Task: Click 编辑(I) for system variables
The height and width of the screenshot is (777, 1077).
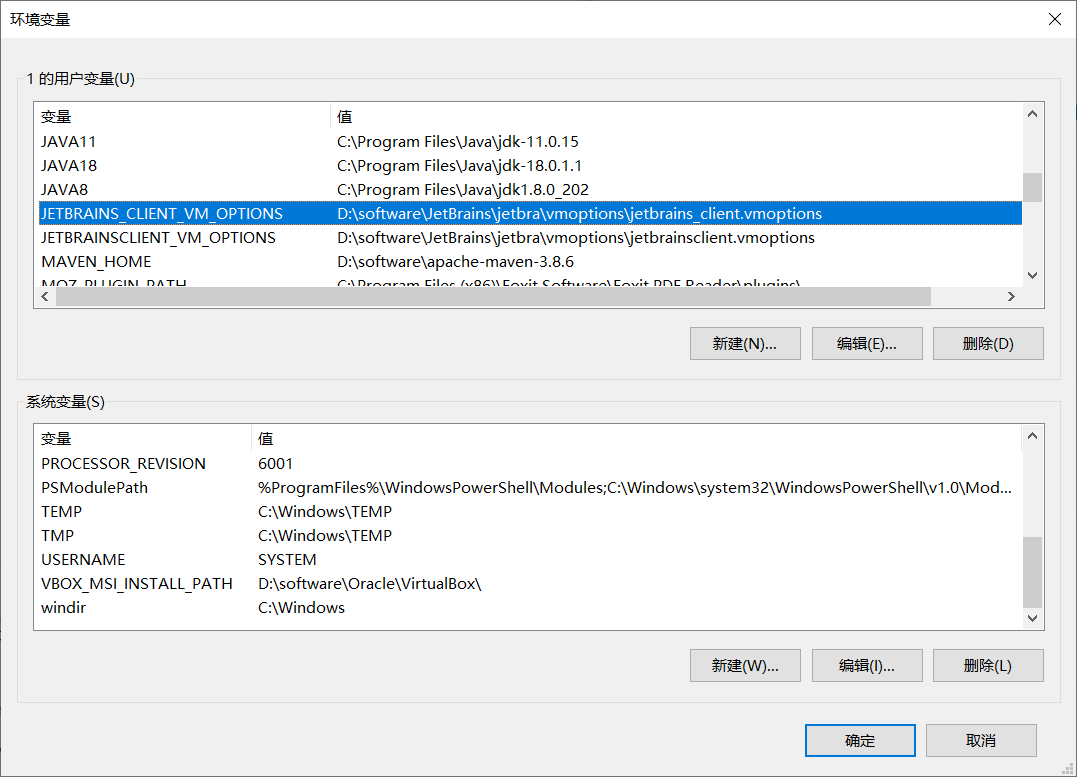Action: click(866, 666)
